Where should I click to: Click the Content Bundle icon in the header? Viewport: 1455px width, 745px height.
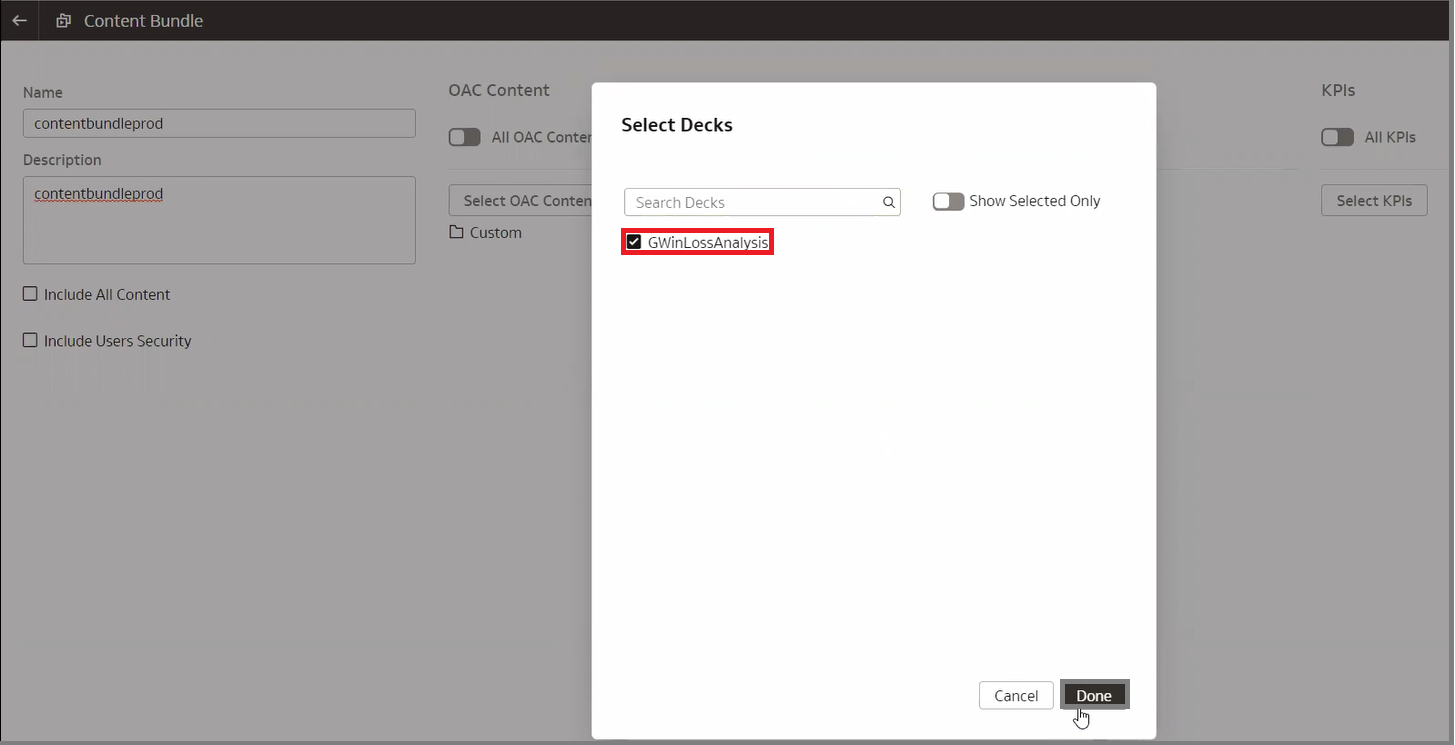coord(62,20)
